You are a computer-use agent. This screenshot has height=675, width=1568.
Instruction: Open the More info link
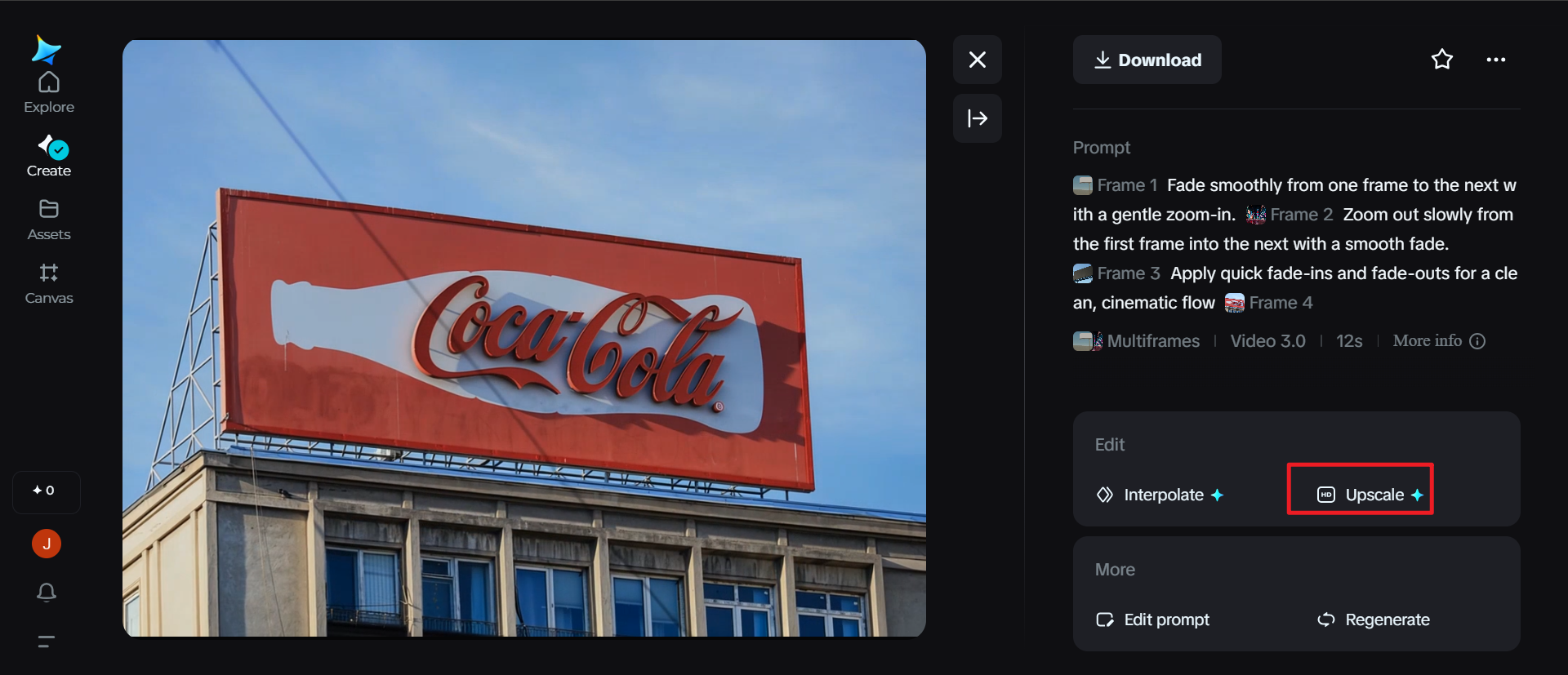(x=1428, y=341)
